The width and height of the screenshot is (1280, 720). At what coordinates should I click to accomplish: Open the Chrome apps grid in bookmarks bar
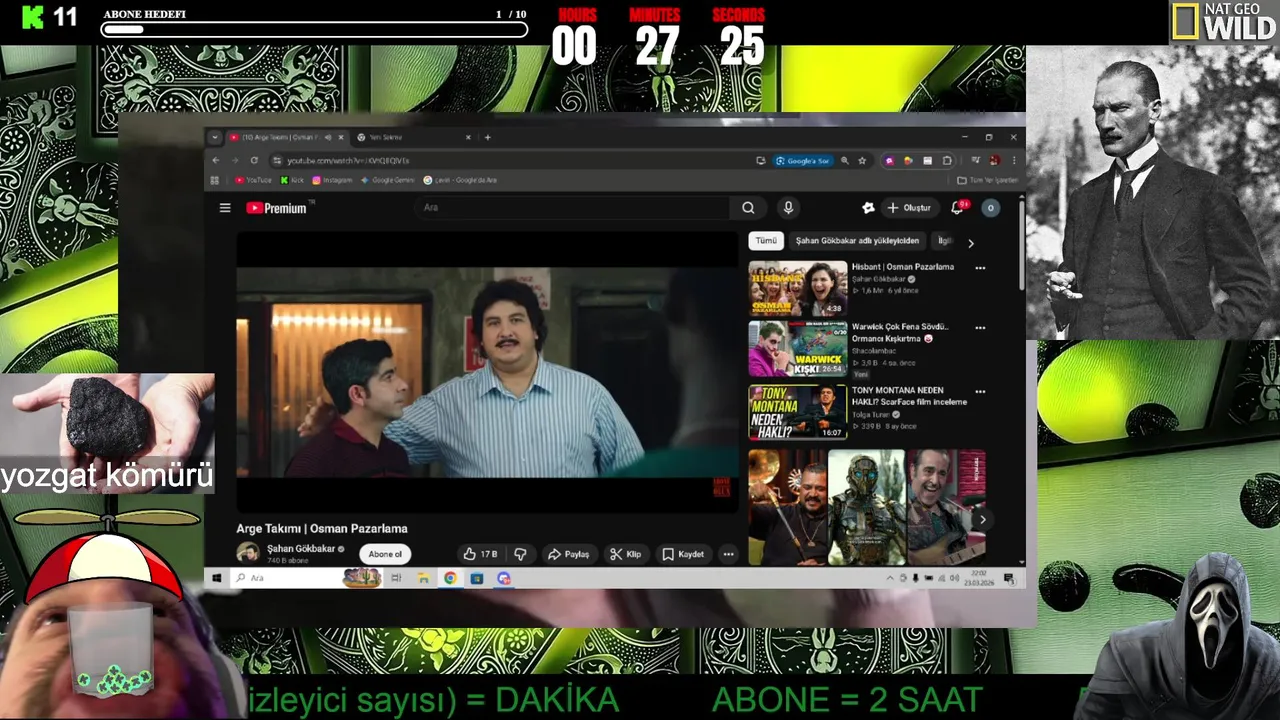coord(214,180)
